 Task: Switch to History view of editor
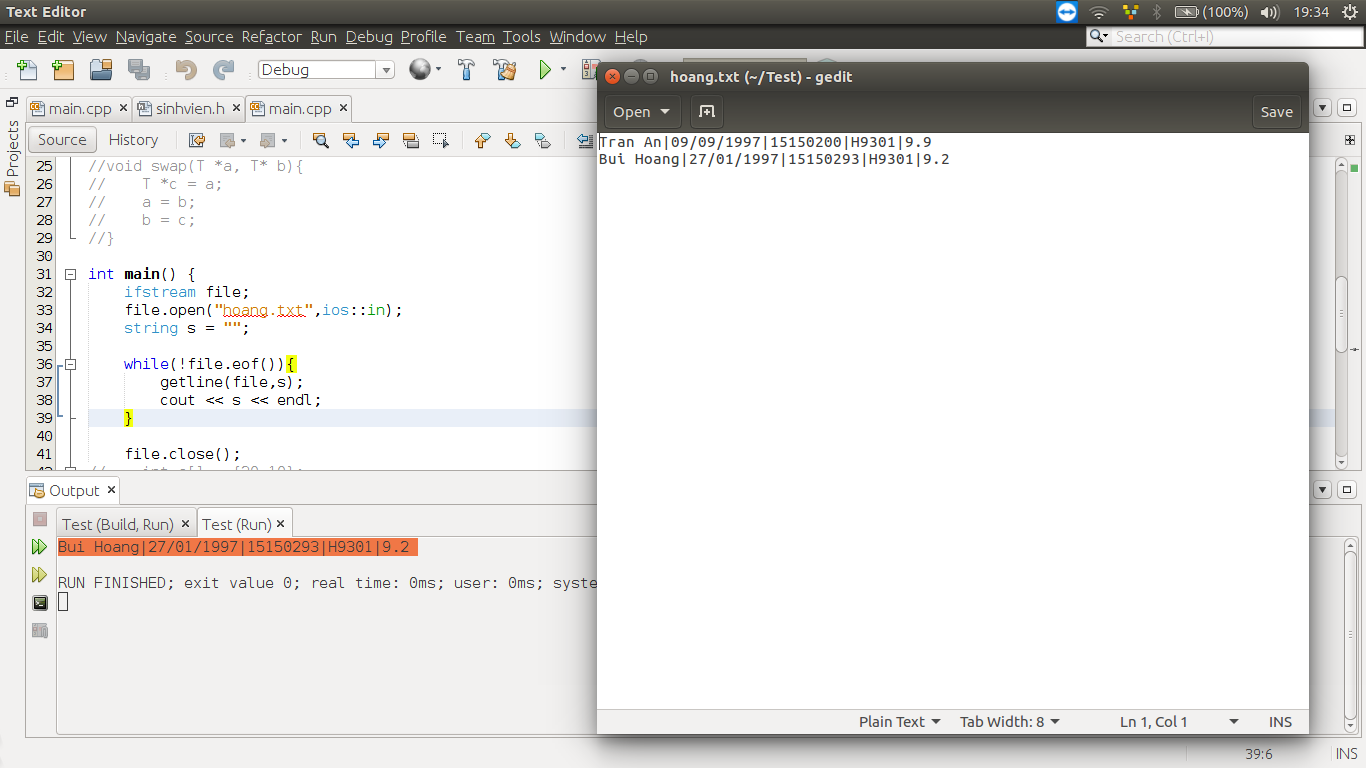[x=133, y=140]
